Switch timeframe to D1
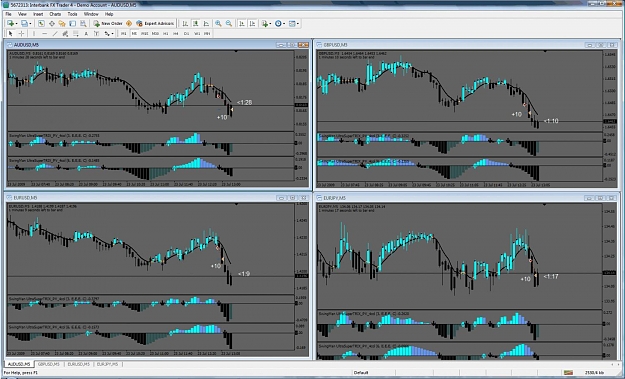625x379 pixels. click(x=186, y=33)
